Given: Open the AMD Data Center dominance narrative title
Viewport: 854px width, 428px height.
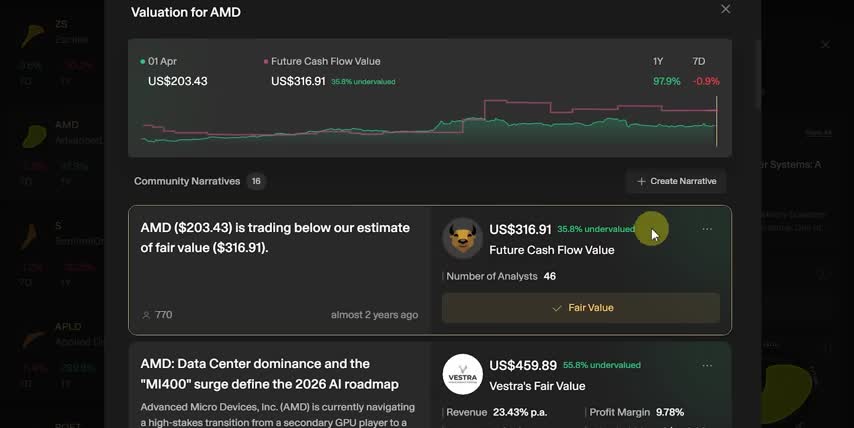Looking at the screenshot, I should pos(270,374).
